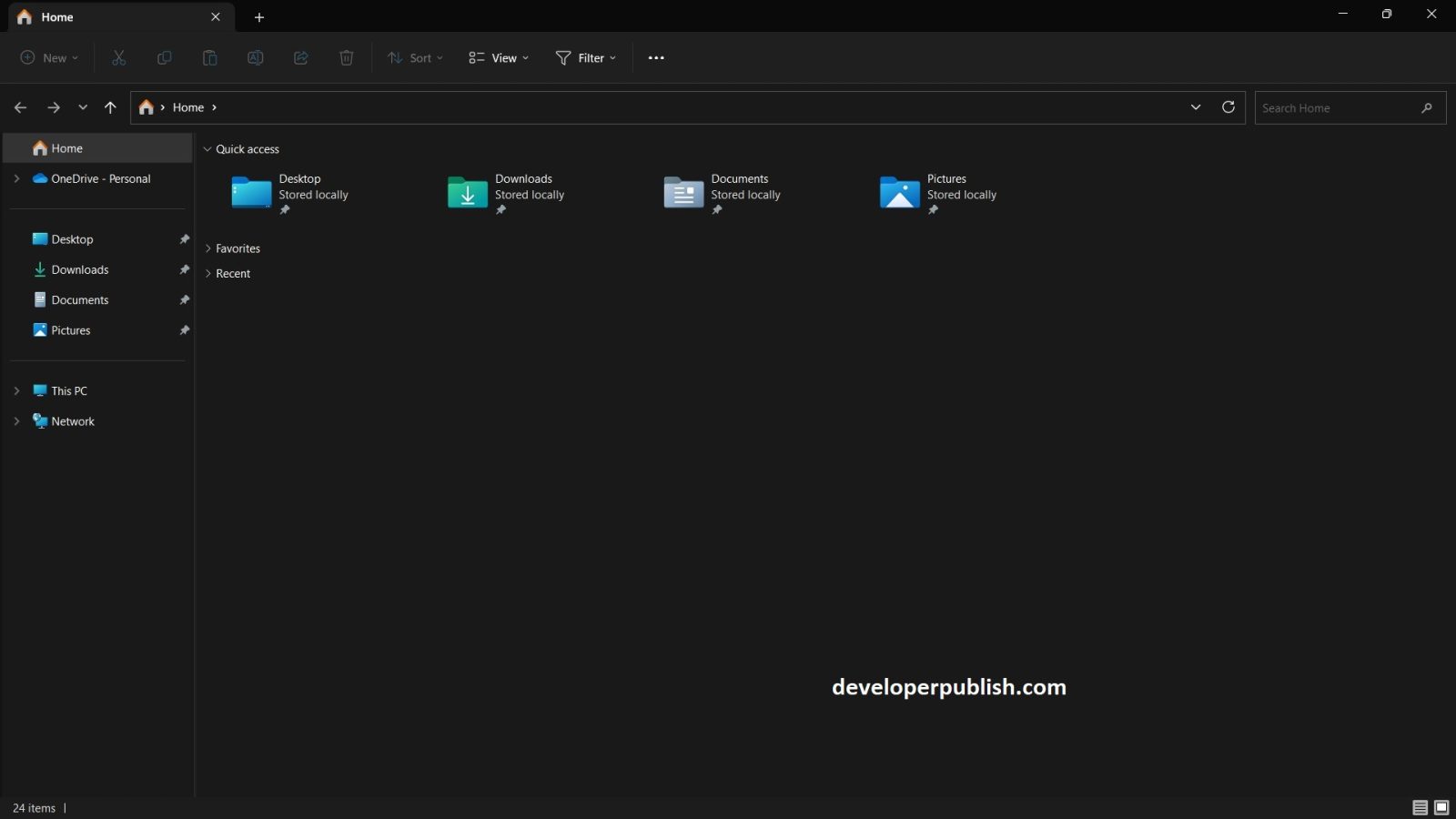Click the New button to create an item
Screen dimensions: 1456x819
click(47, 57)
